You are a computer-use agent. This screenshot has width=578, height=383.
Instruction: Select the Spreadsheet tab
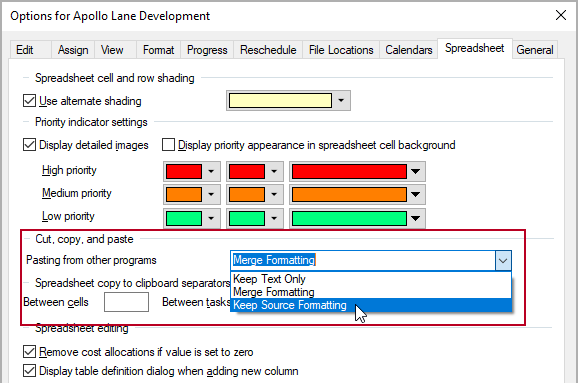click(474, 48)
